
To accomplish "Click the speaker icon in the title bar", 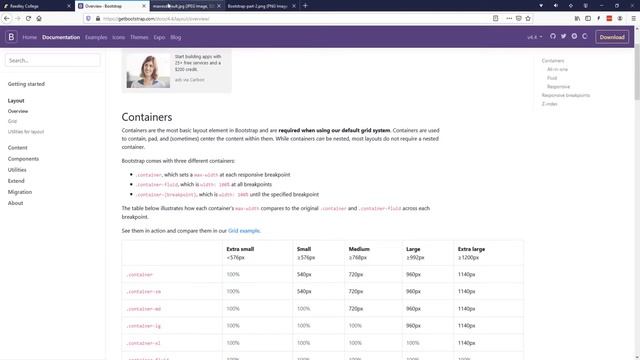I will coord(556,6).
